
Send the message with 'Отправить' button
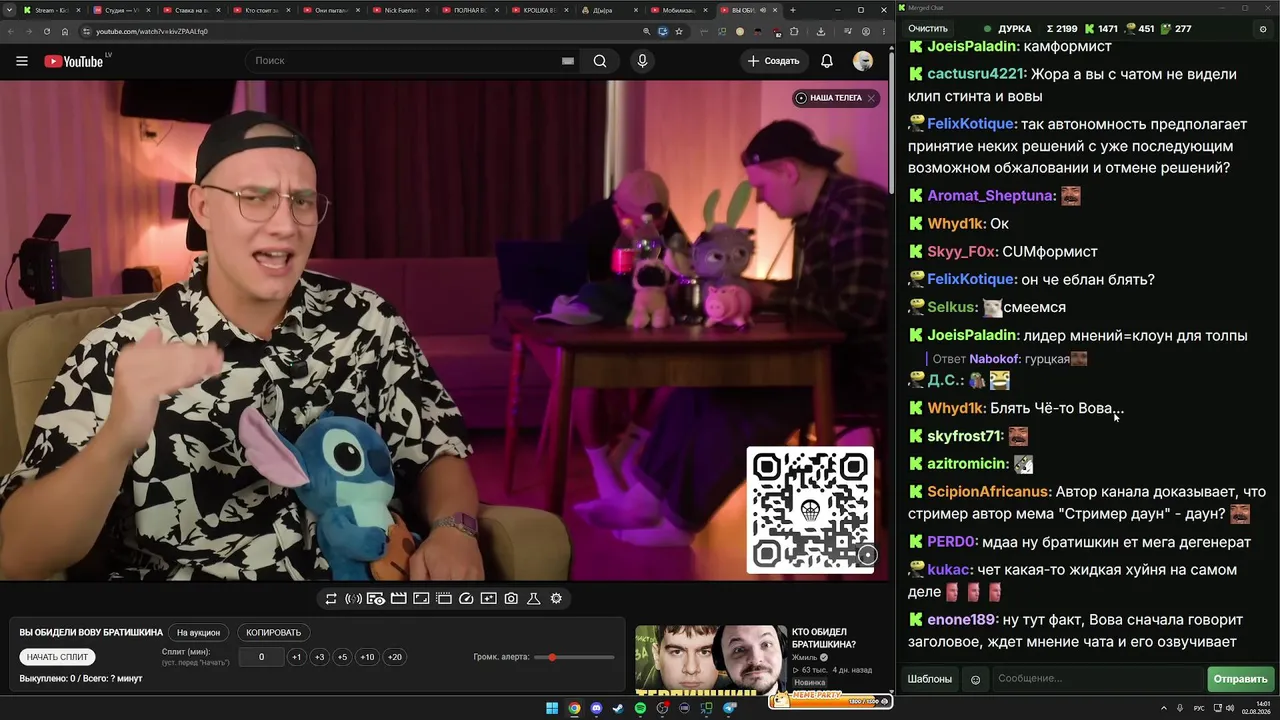(x=1240, y=679)
